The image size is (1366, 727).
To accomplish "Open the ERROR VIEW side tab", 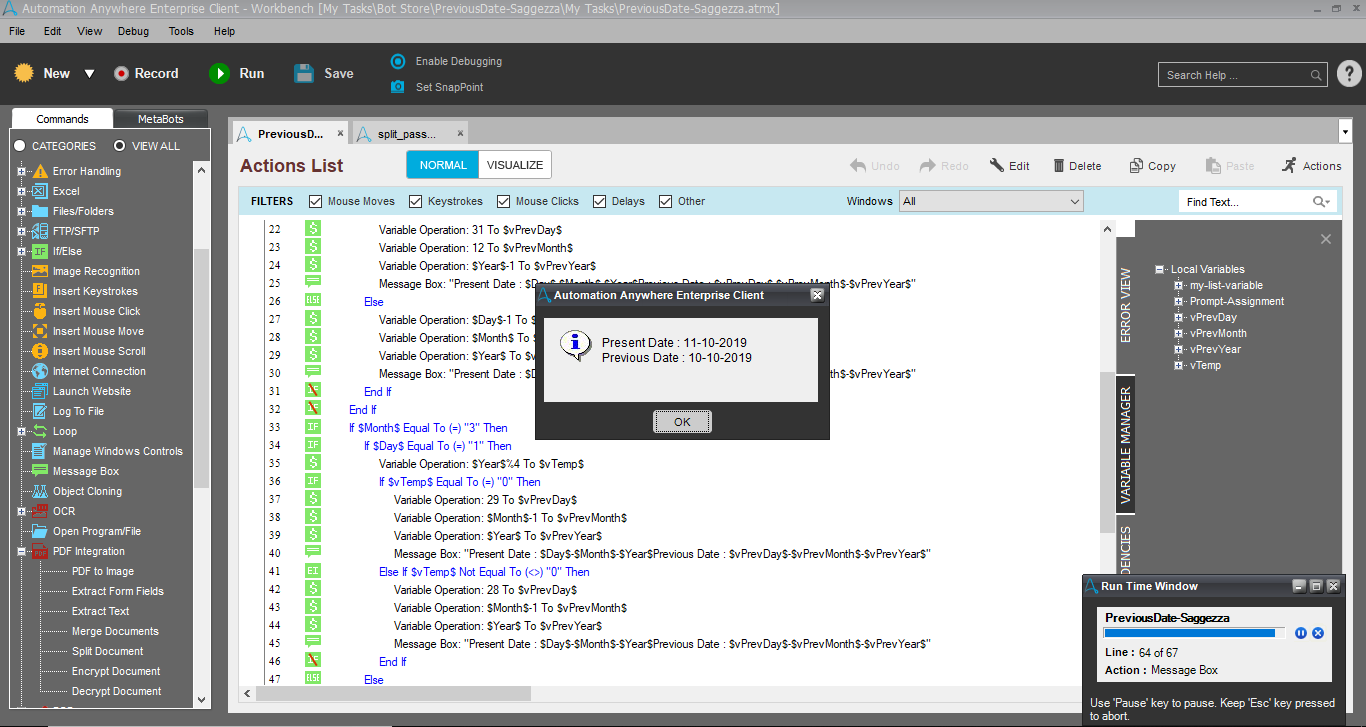I will [1125, 305].
